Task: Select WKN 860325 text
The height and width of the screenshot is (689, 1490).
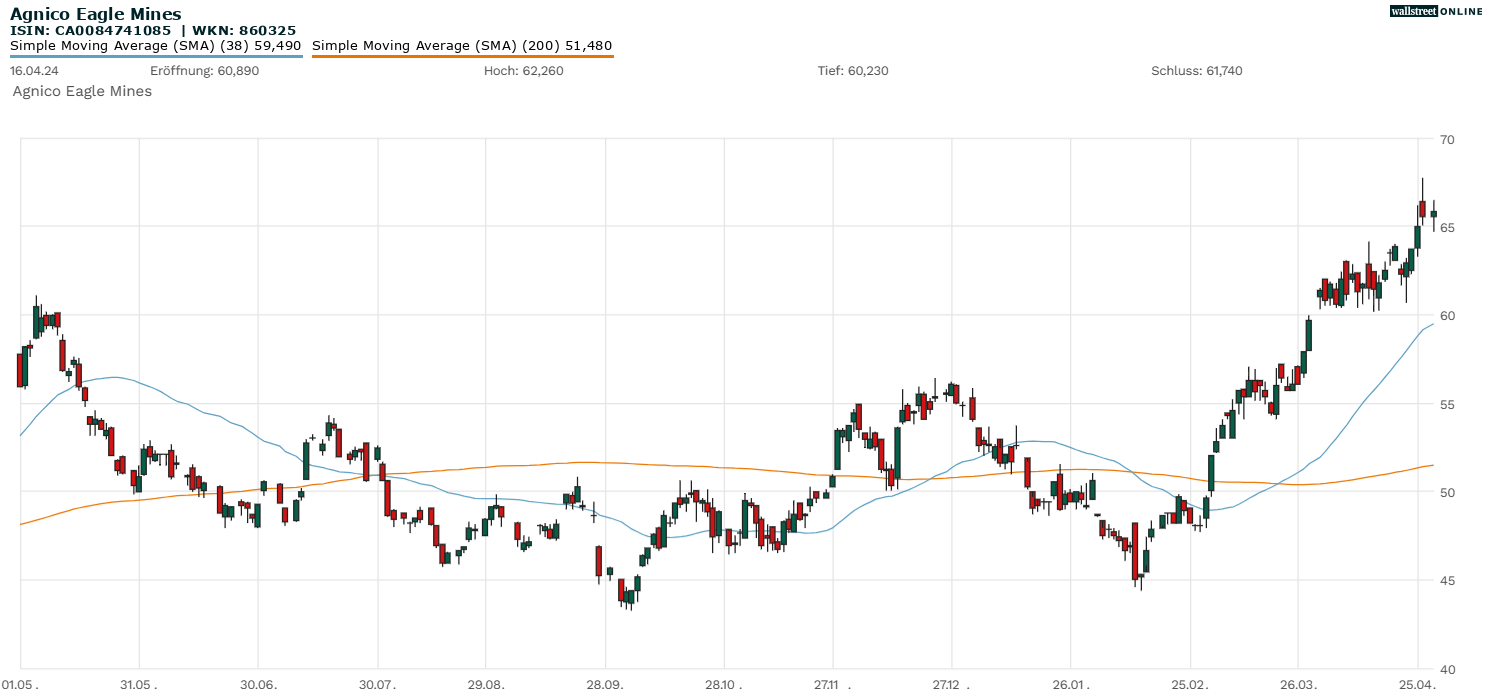Action: [x=246, y=30]
